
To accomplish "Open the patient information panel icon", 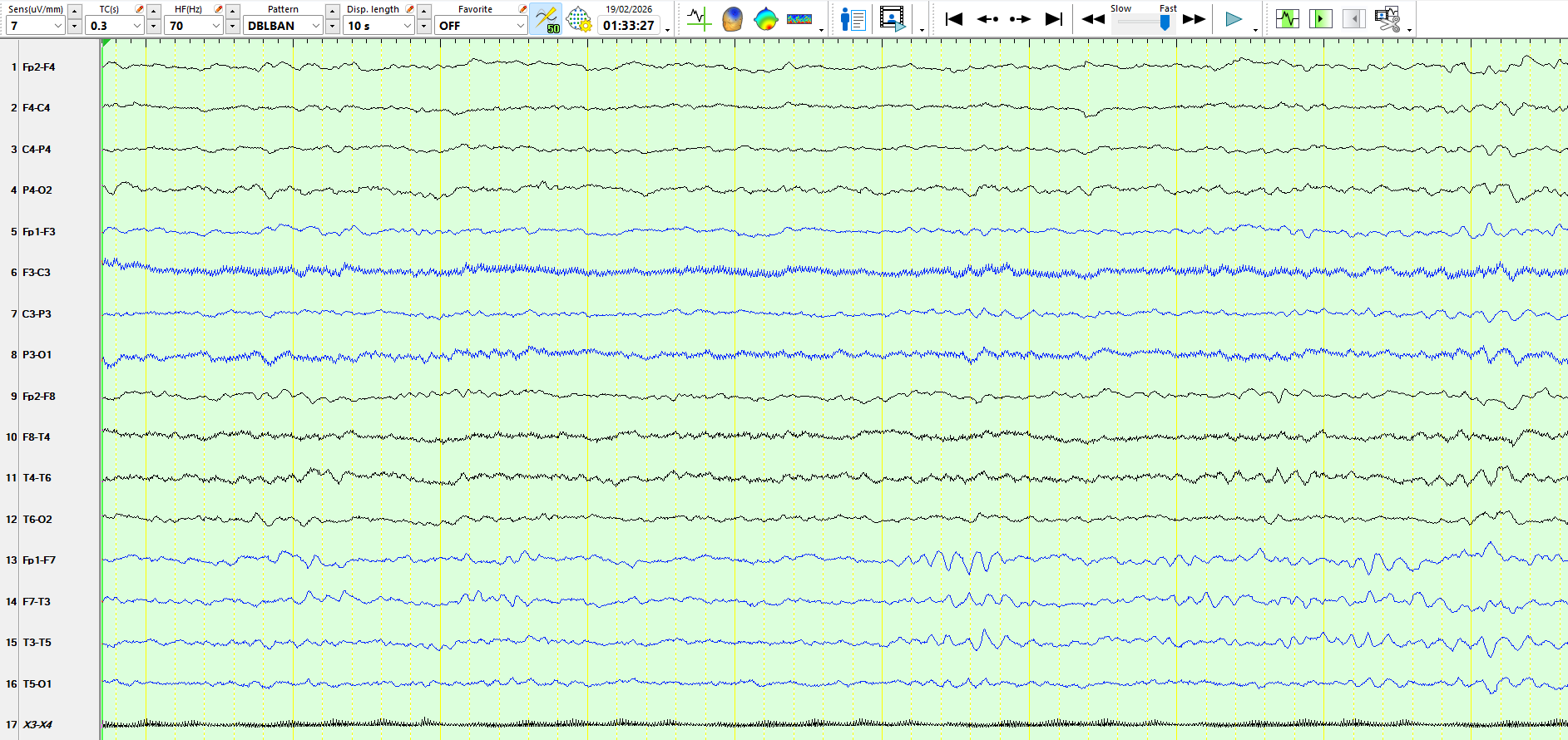I will point(853,19).
